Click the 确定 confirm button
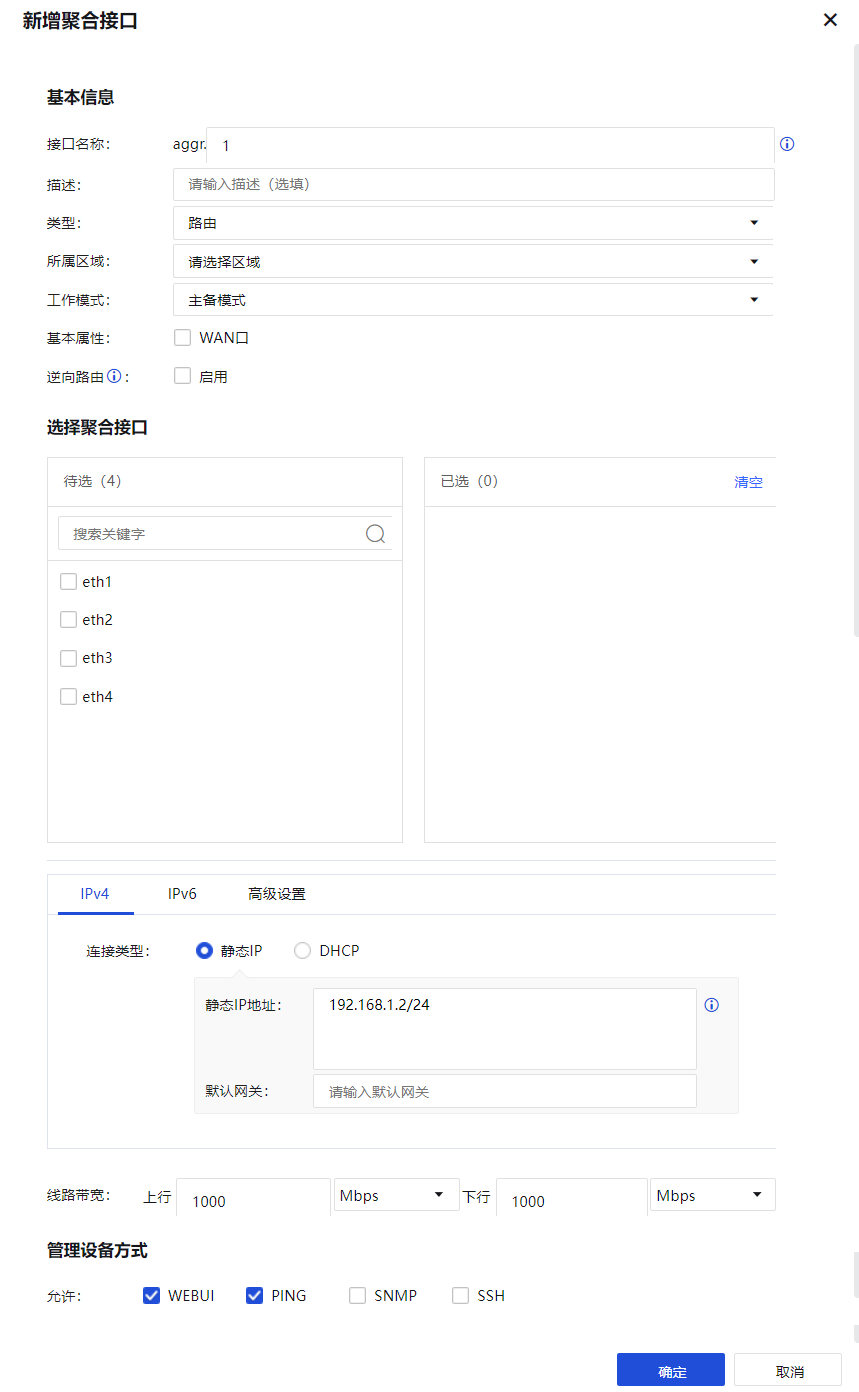The image size is (859, 1392). (x=671, y=1371)
